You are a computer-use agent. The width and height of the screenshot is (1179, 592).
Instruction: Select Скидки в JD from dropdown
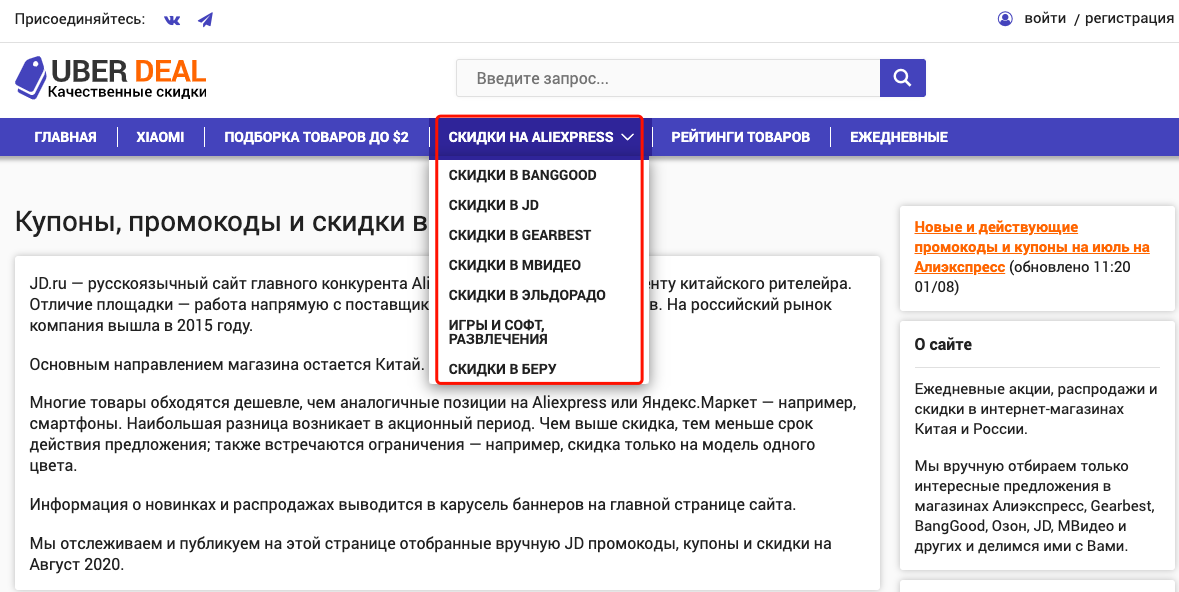point(493,205)
